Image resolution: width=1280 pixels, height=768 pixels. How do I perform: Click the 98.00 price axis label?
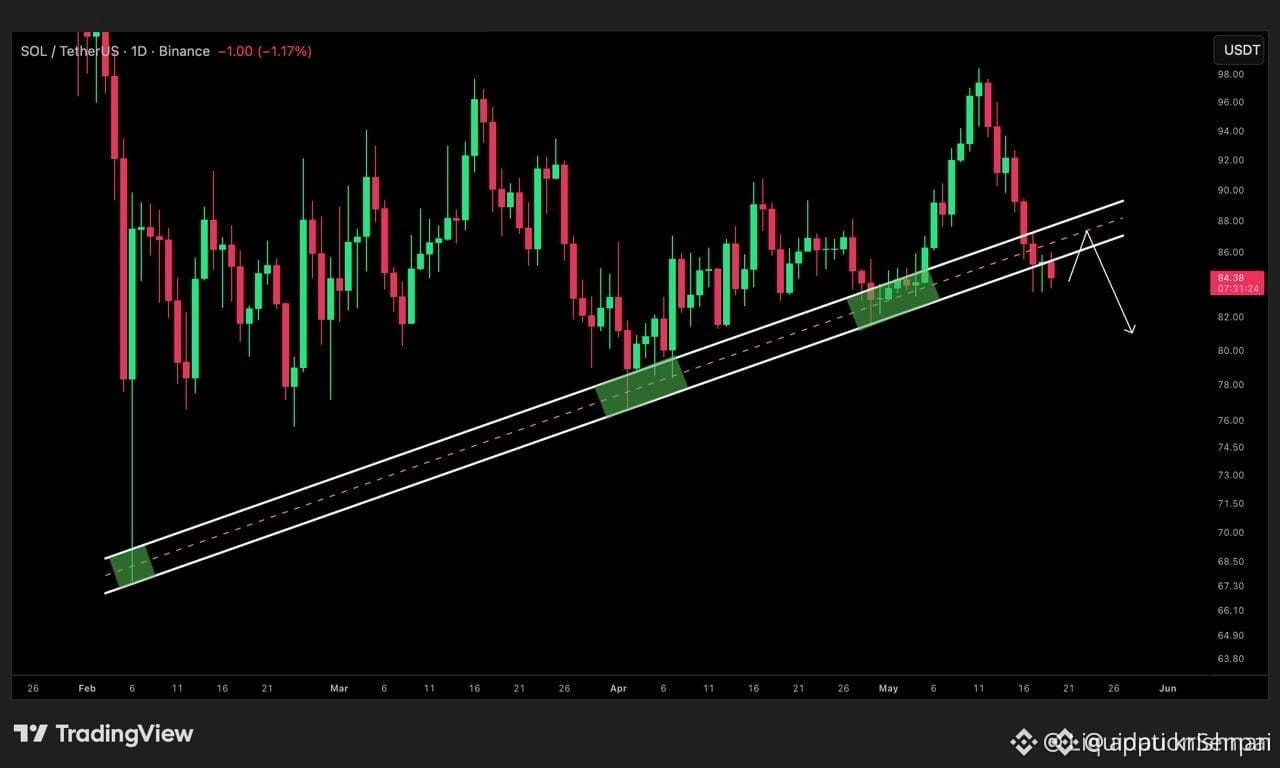[1230, 74]
